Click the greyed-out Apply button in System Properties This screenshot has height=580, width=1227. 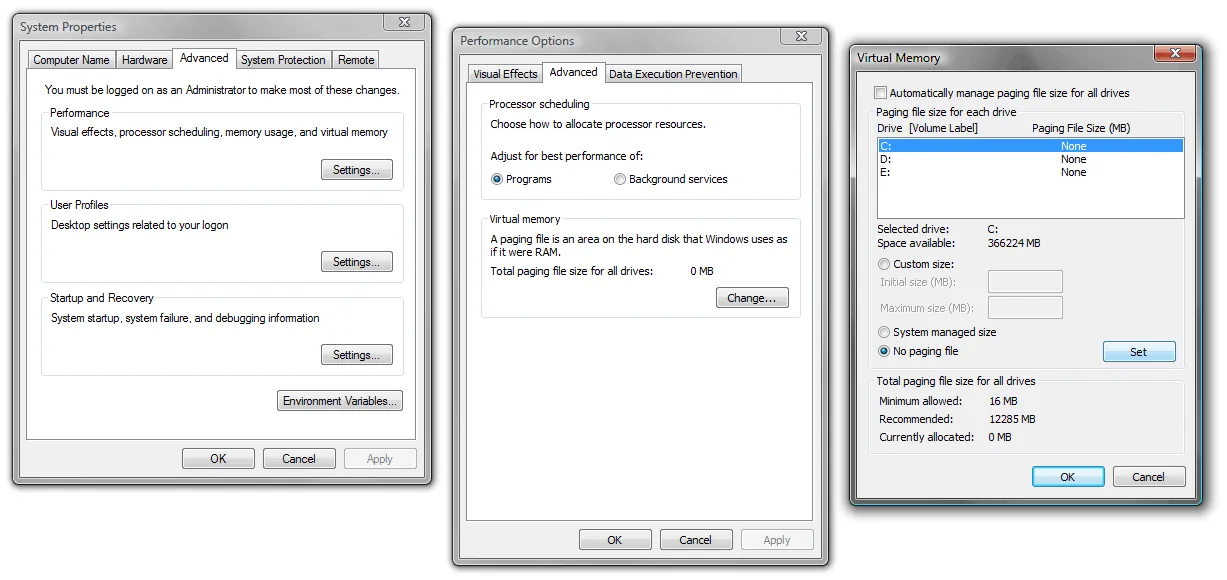(380, 459)
